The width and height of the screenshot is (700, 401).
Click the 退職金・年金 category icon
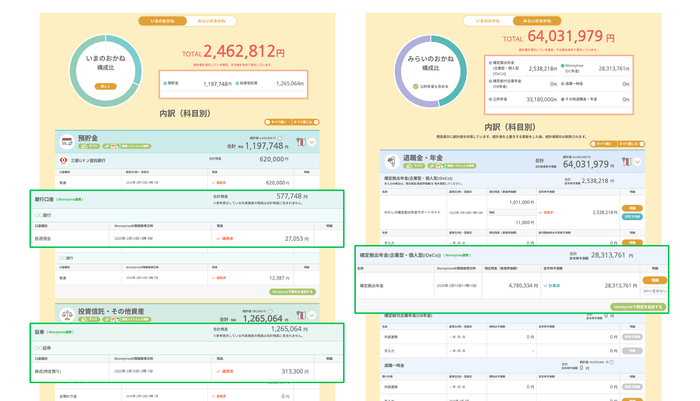(x=391, y=159)
